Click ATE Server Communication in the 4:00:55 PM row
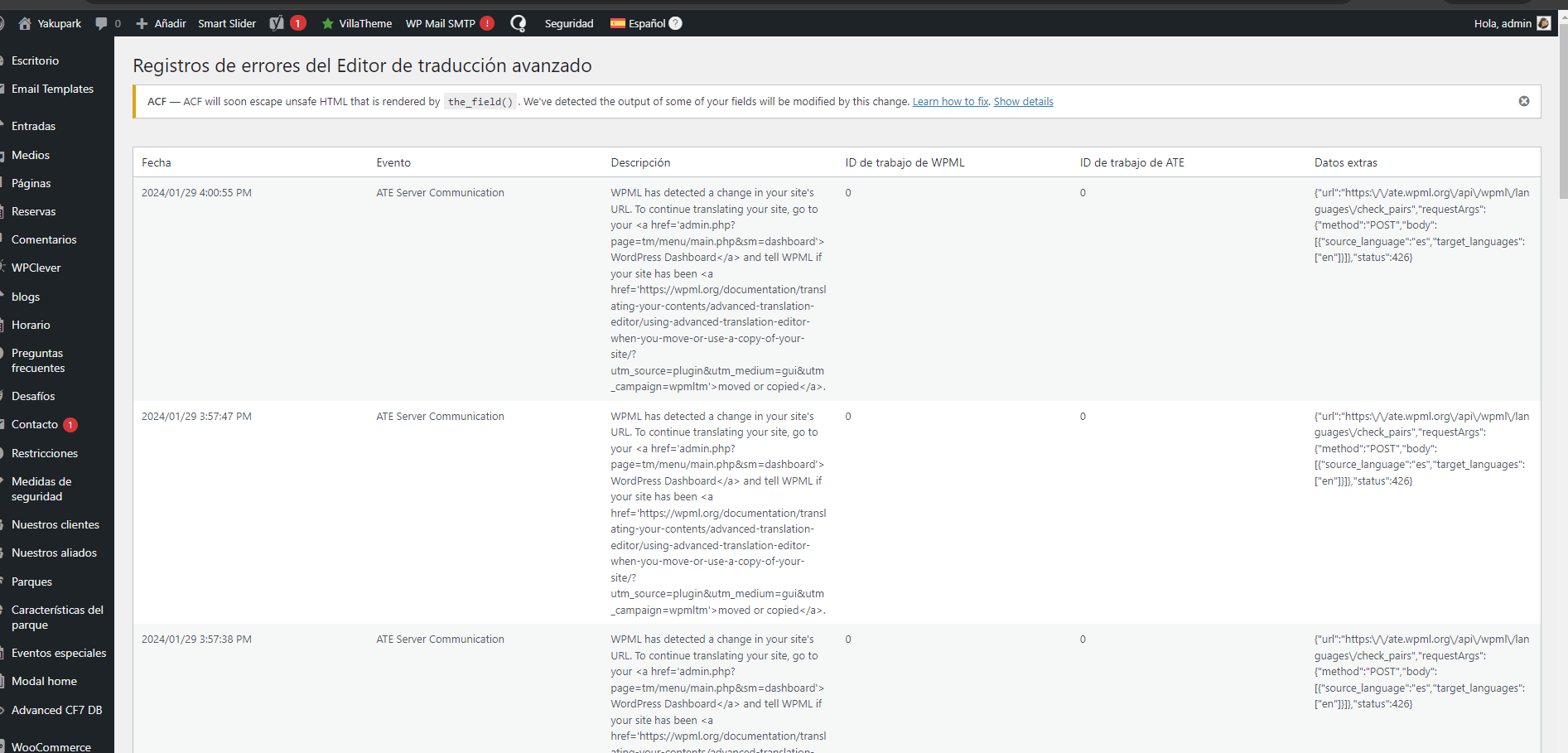Screen dimensions: 1568x753 (440, 193)
